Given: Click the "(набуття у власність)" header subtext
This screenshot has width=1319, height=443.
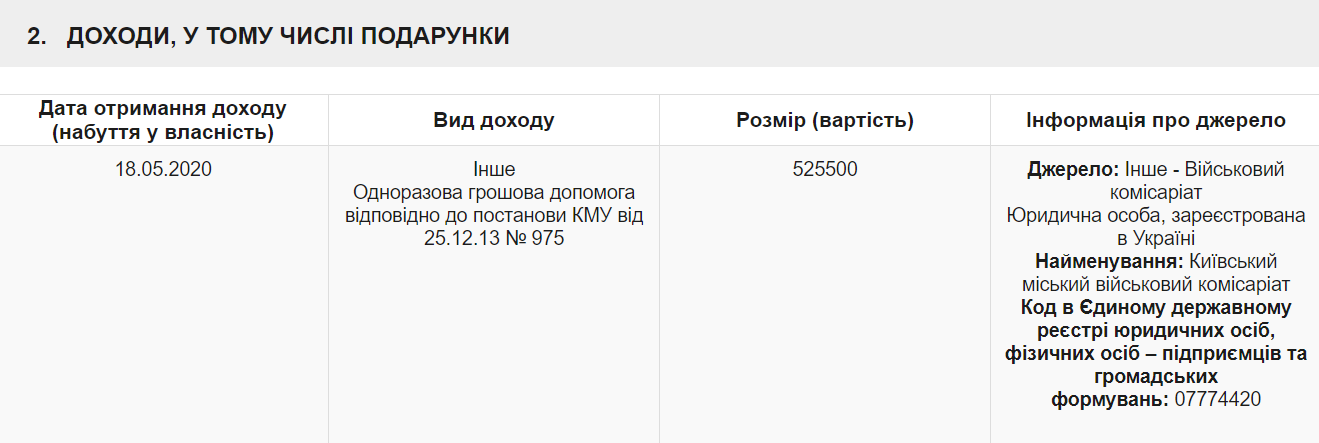Looking at the screenshot, I should click(x=163, y=131).
